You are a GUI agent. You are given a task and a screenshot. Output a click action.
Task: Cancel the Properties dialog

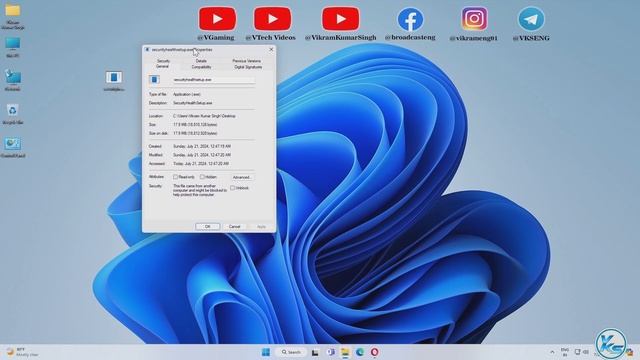pyautogui.click(x=235, y=227)
